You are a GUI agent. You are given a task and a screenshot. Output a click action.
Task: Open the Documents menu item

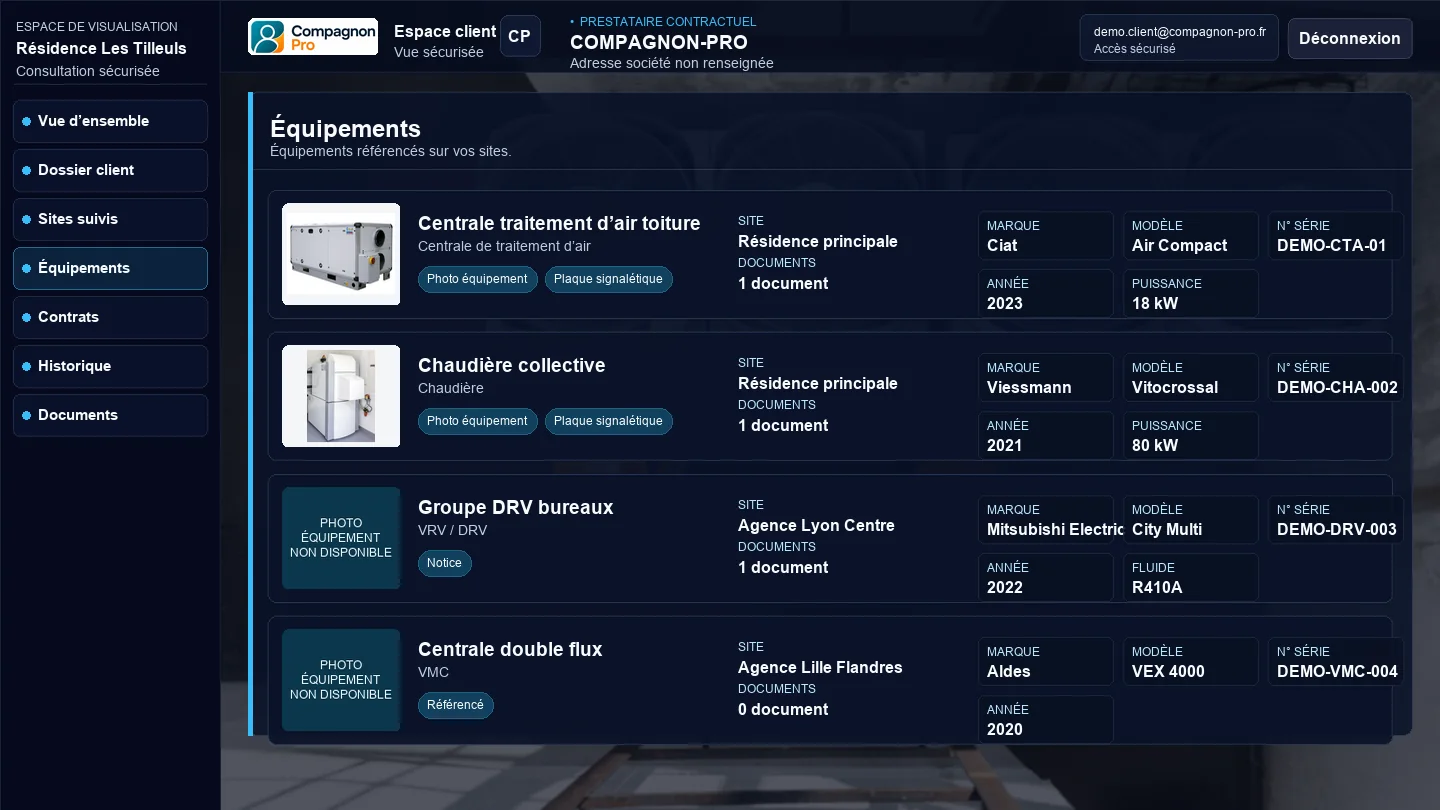coord(110,415)
